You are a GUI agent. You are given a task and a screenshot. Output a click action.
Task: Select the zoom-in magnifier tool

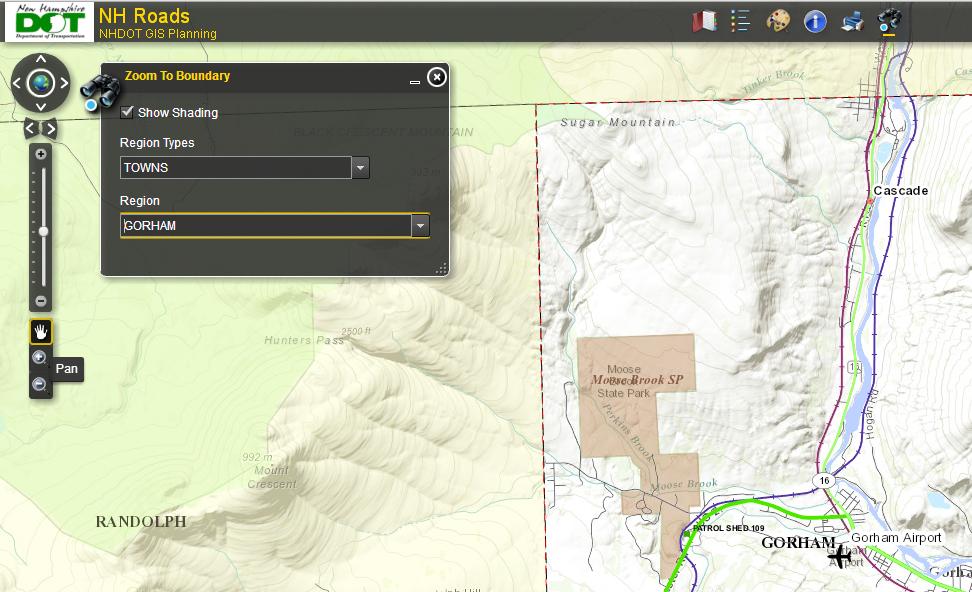point(39,358)
